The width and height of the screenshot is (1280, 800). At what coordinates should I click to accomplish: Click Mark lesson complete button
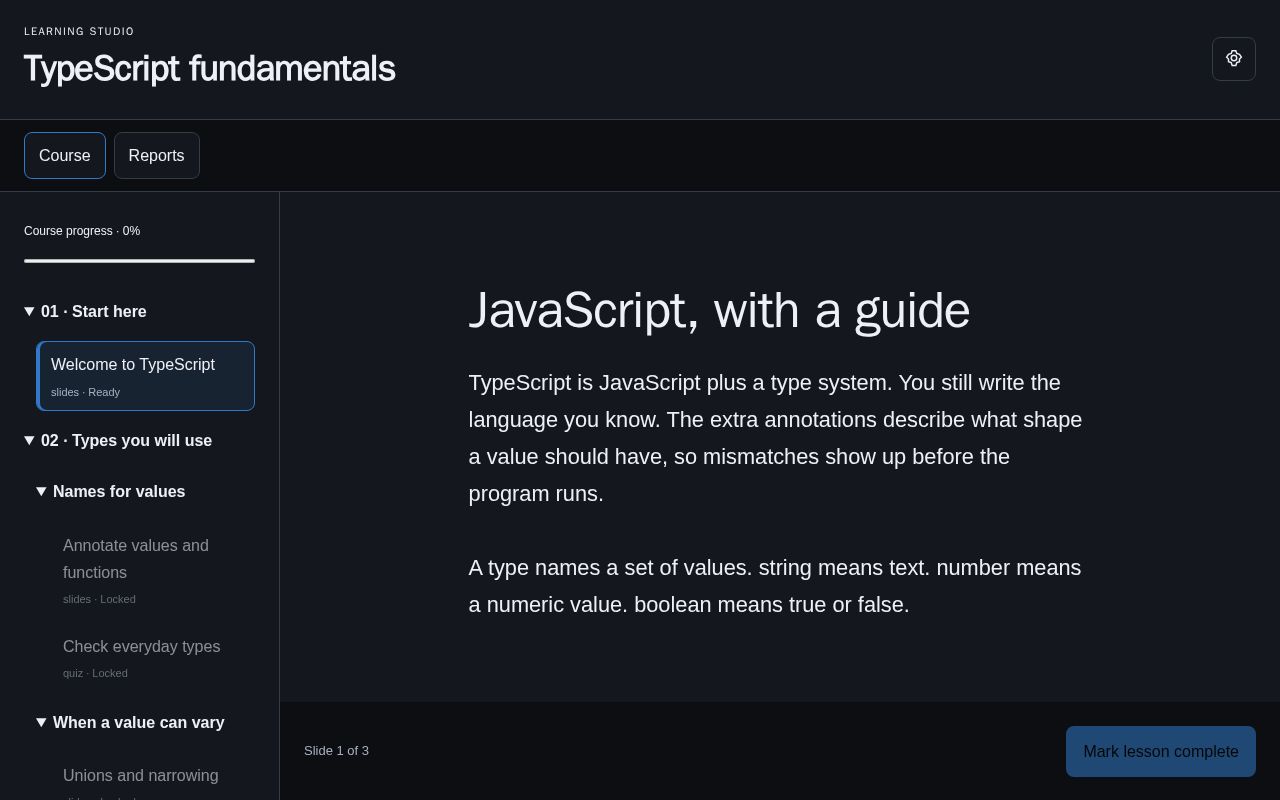tap(1161, 752)
